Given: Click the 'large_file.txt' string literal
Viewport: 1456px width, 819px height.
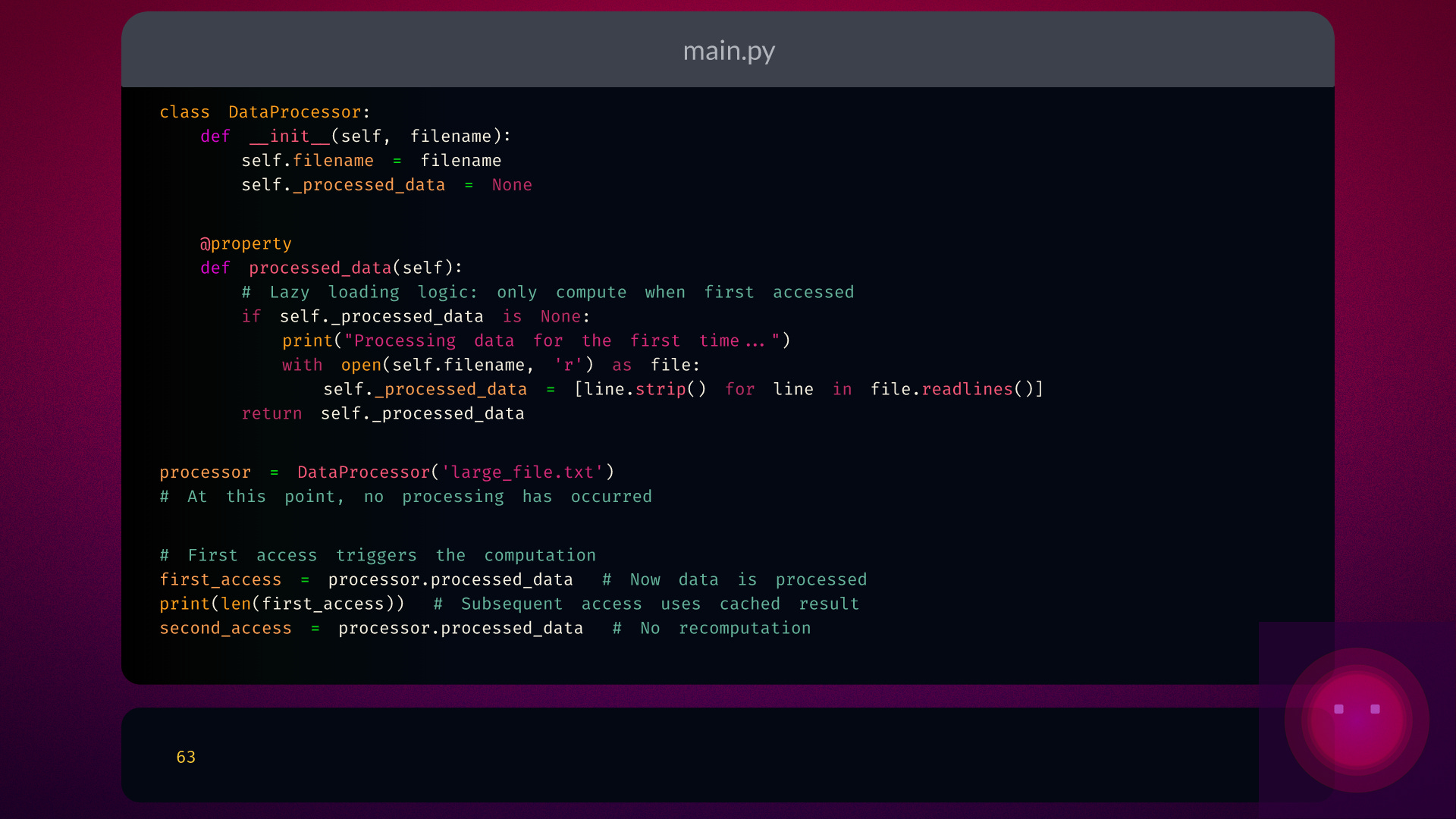Looking at the screenshot, I should (522, 472).
